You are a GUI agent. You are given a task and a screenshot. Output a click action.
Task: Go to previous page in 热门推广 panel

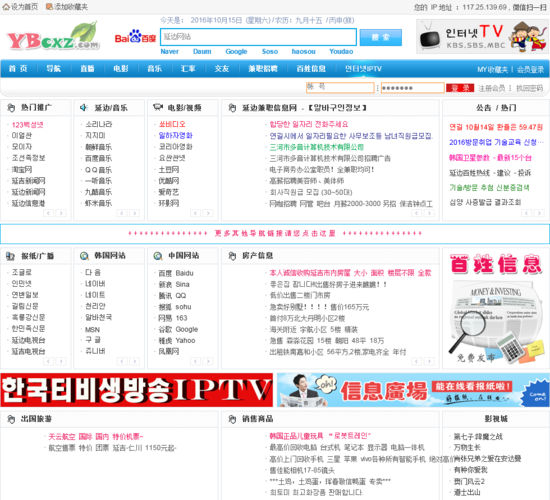click(48, 213)
